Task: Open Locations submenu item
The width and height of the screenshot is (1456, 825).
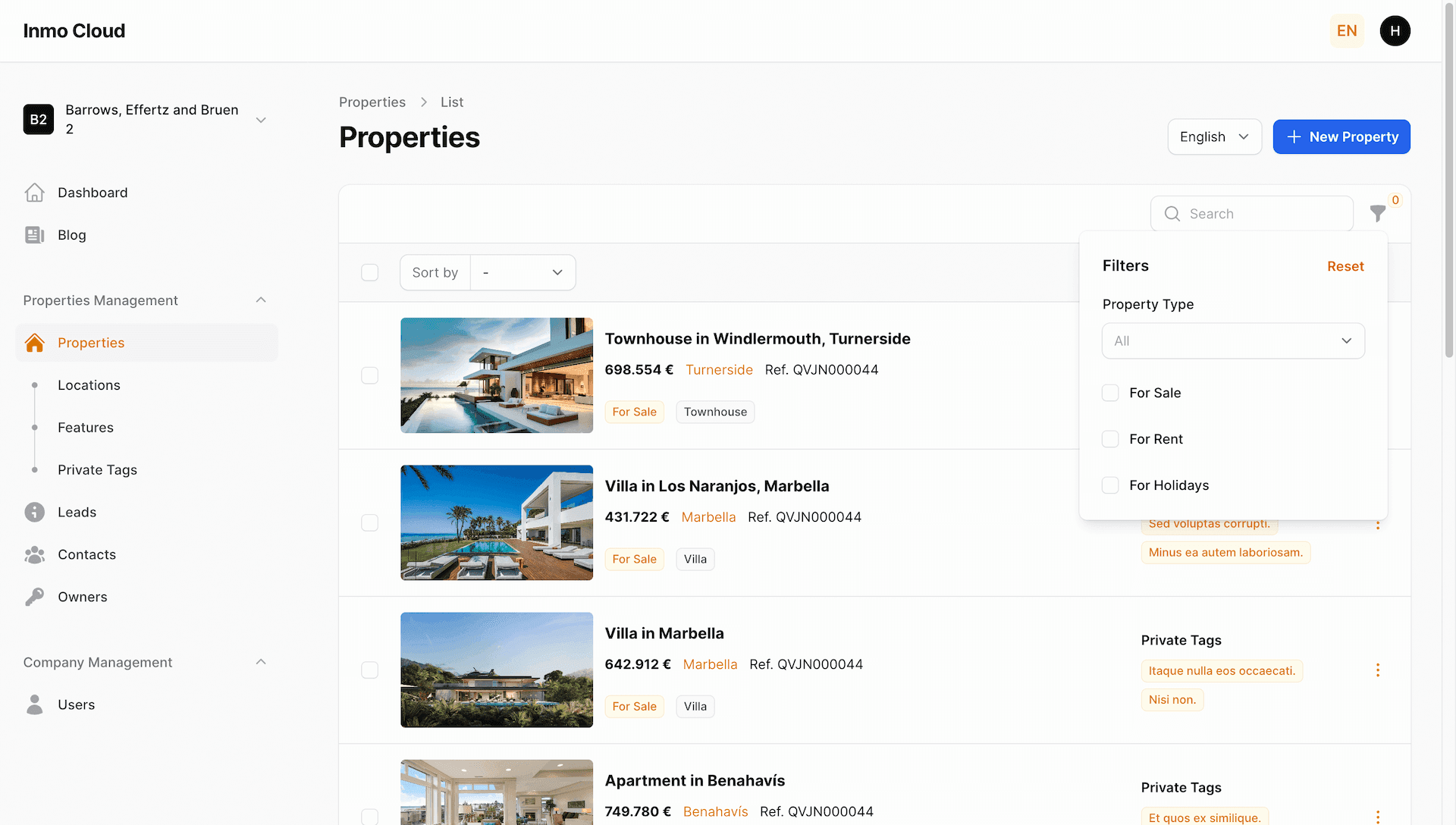Action: point(89,385)
